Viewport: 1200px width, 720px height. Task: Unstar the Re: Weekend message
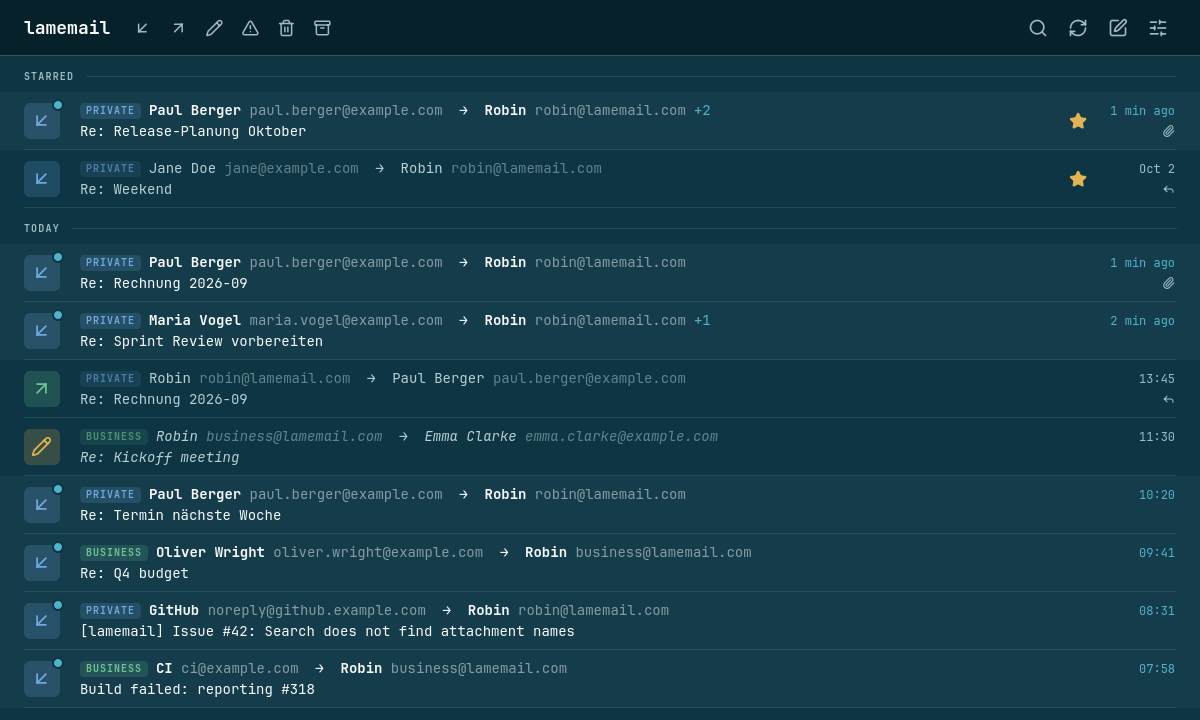(1078, 179)
